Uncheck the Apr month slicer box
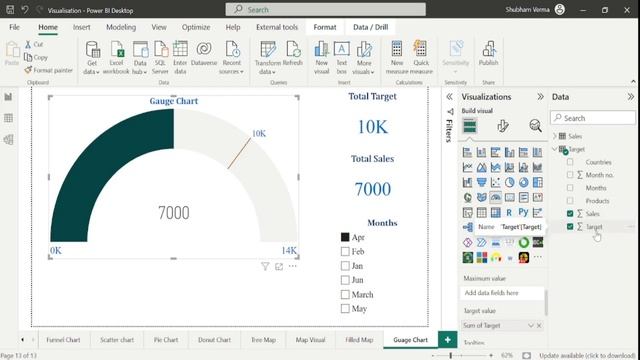The height and width of the screenshot is (360, 640). [x=345, y=237]
